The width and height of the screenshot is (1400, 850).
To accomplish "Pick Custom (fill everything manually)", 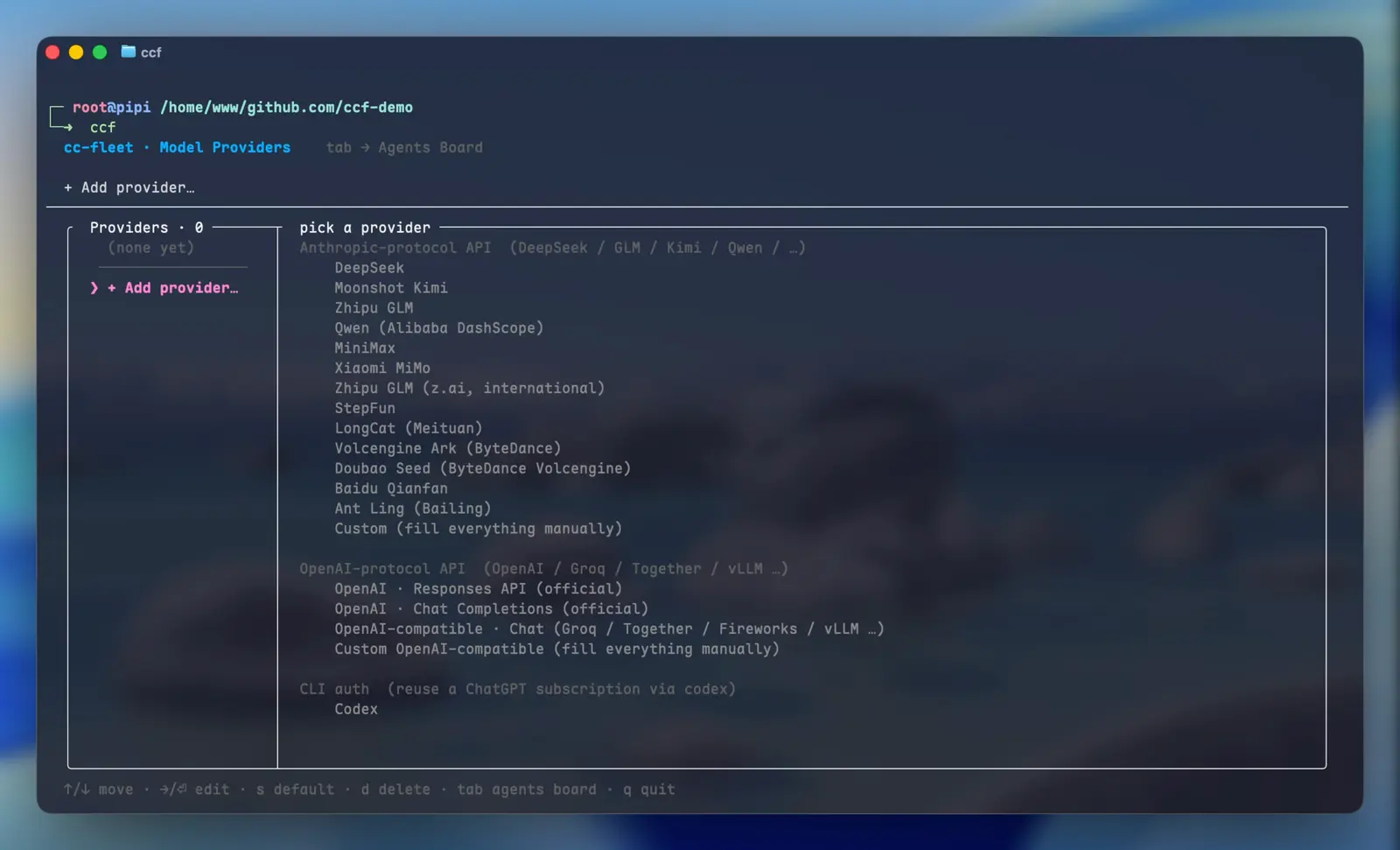I will tap(479, 530).
